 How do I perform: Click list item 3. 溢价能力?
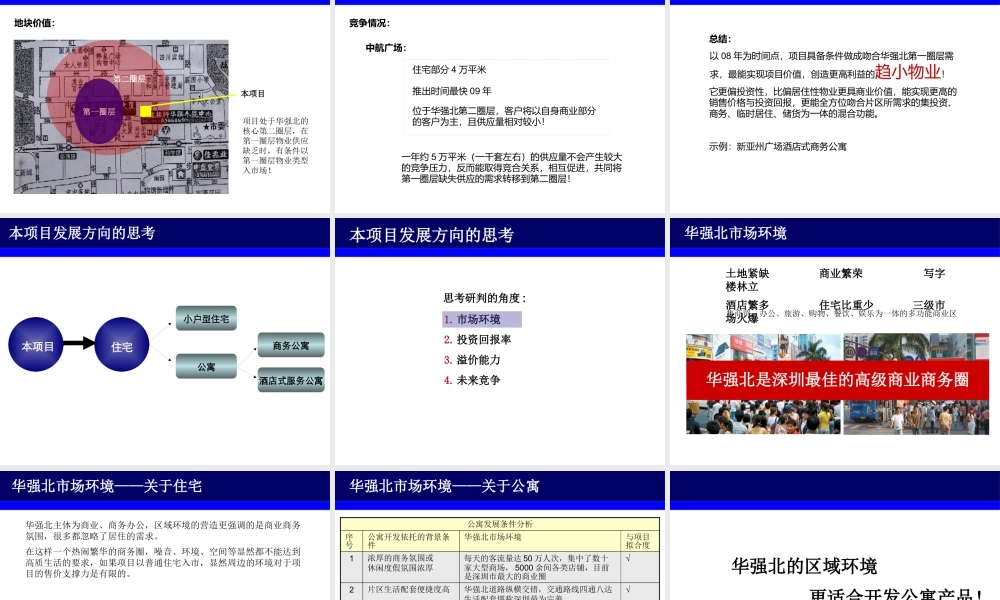coord(472,360)
